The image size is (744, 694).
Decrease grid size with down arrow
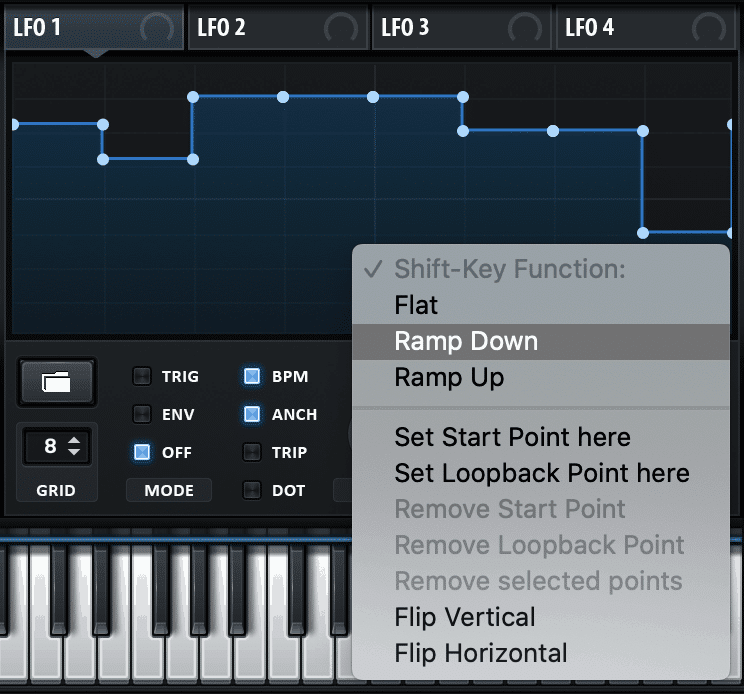74,452
